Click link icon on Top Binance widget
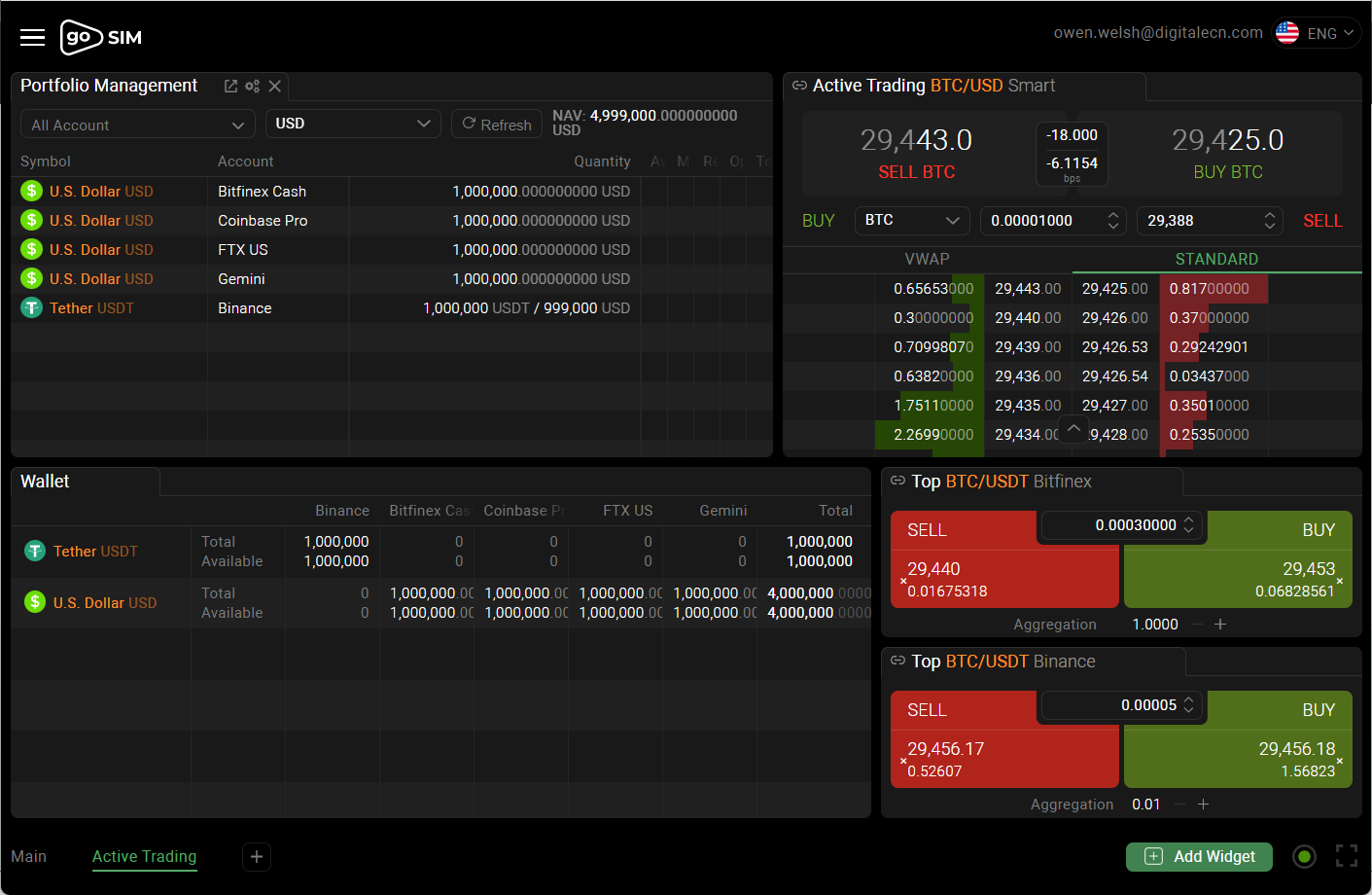1372x895 pixels. [897, 661]
